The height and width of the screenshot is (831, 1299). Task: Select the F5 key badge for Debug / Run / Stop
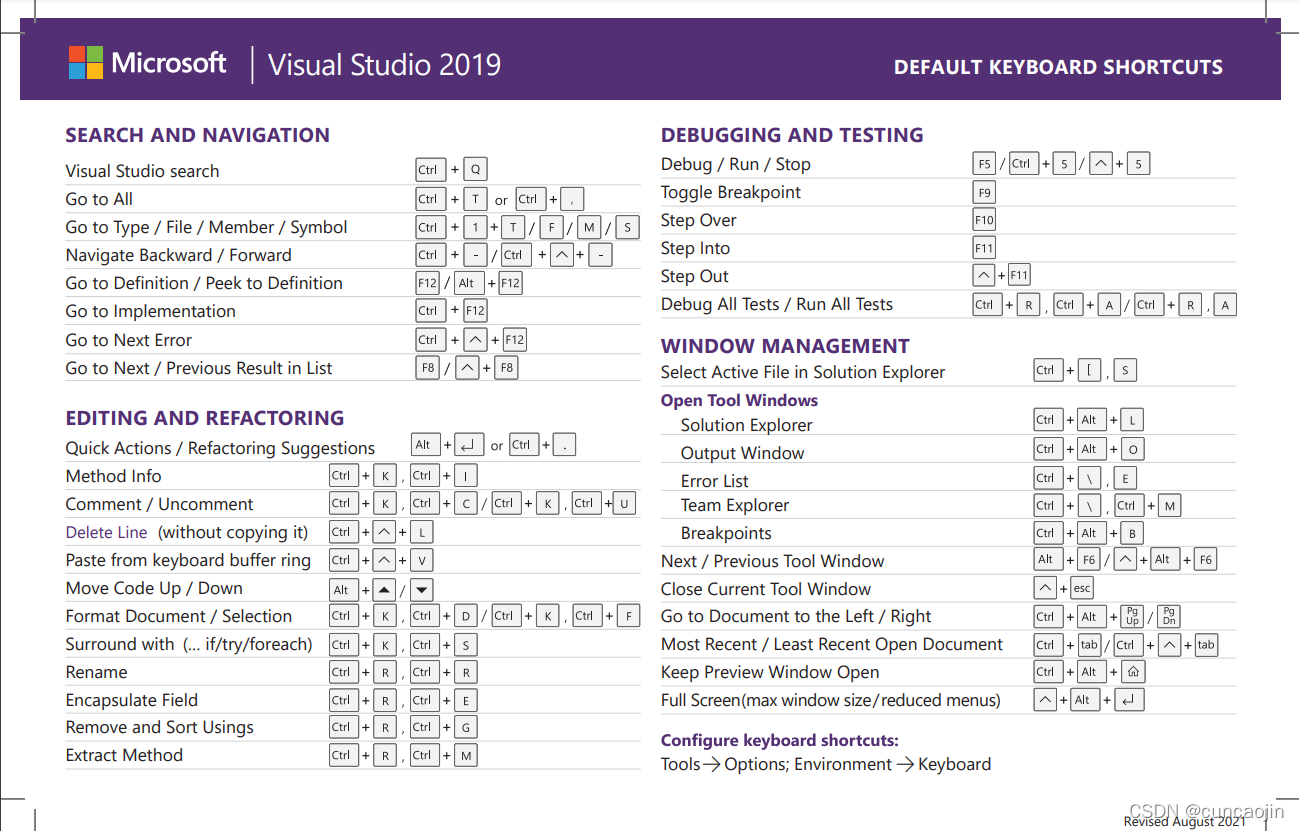tap(983, 163)
